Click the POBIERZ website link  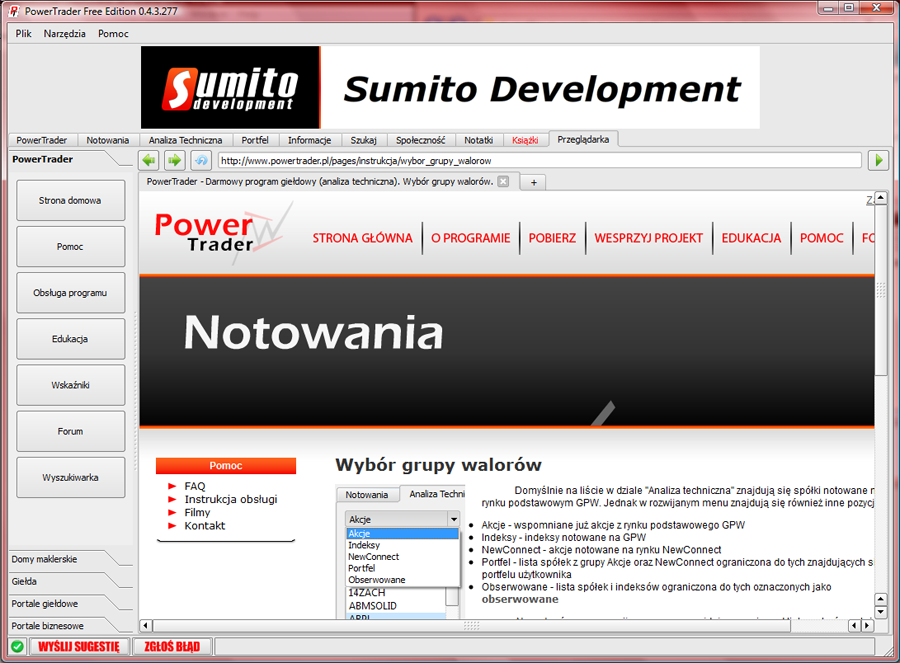coord(552,238)
